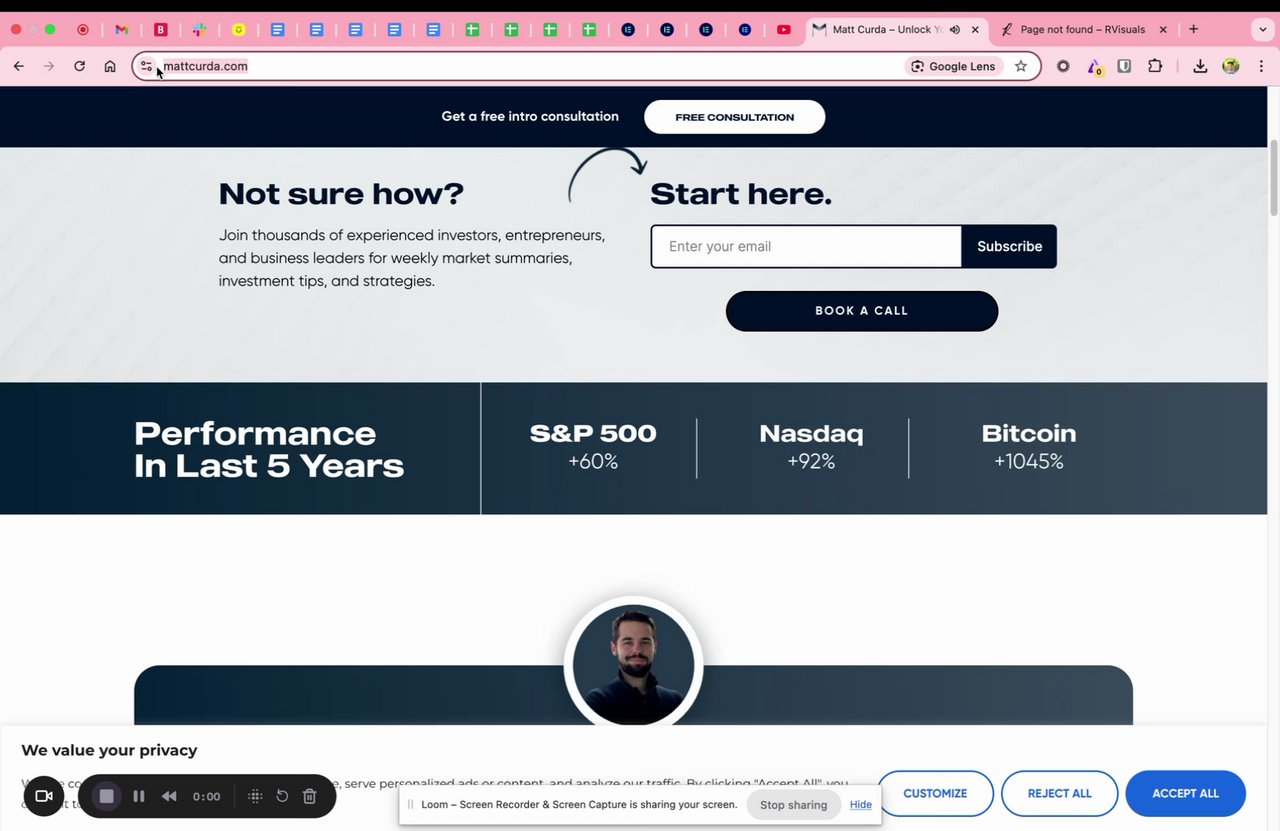Viewport: 1280px width, 831px height.
Task: Go back to the previous page
Action: coord(19,66)
